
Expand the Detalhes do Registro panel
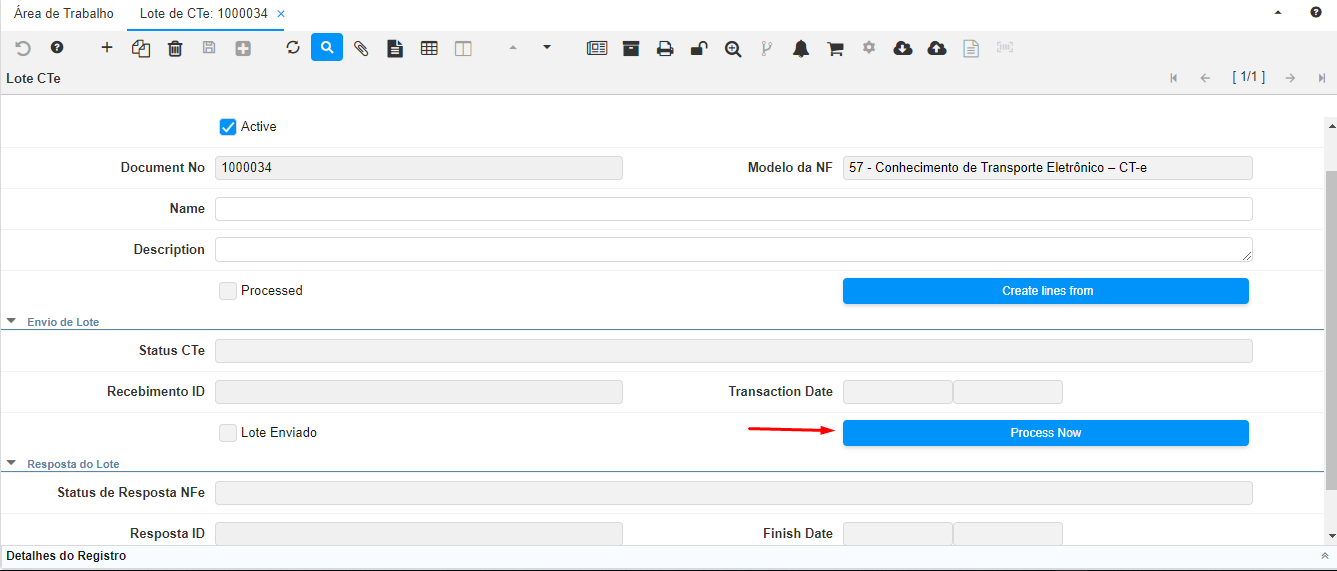pos(1324,556)
